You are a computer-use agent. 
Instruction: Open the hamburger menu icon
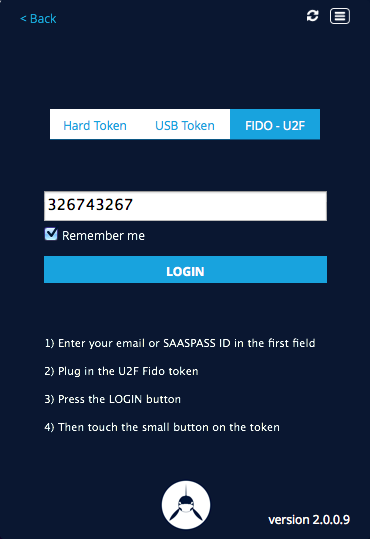coord(340,16)
